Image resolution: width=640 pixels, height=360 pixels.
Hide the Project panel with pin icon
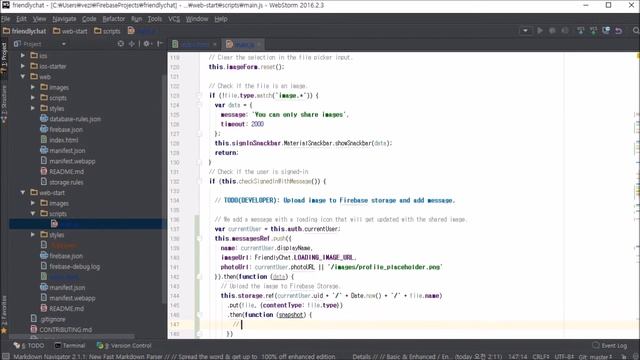[x=160, y=44]
